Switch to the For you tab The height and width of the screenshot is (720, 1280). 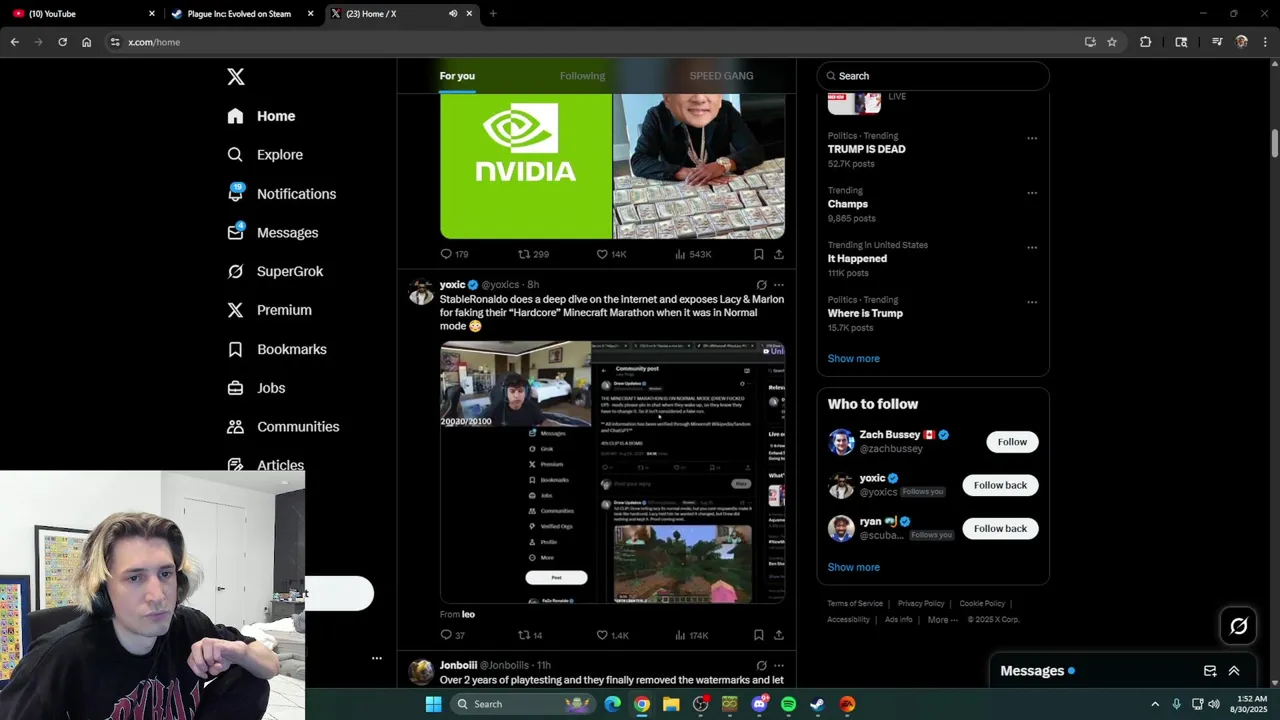tap(457, 76)
